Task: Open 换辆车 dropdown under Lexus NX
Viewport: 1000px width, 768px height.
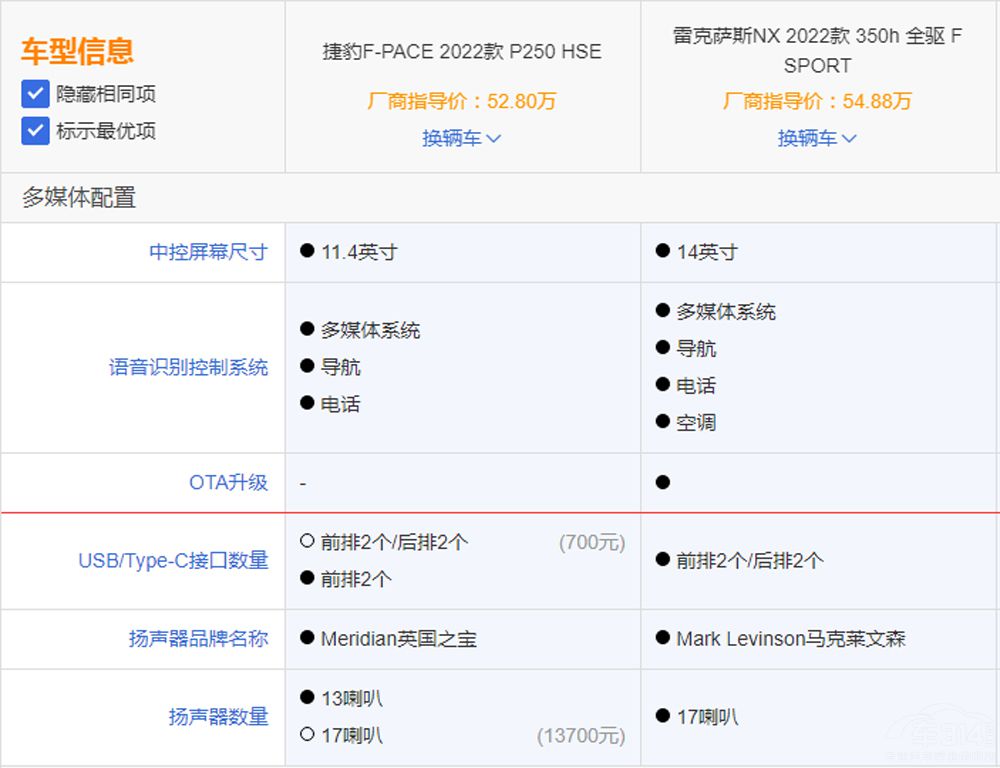Action: tap(817, 138)
